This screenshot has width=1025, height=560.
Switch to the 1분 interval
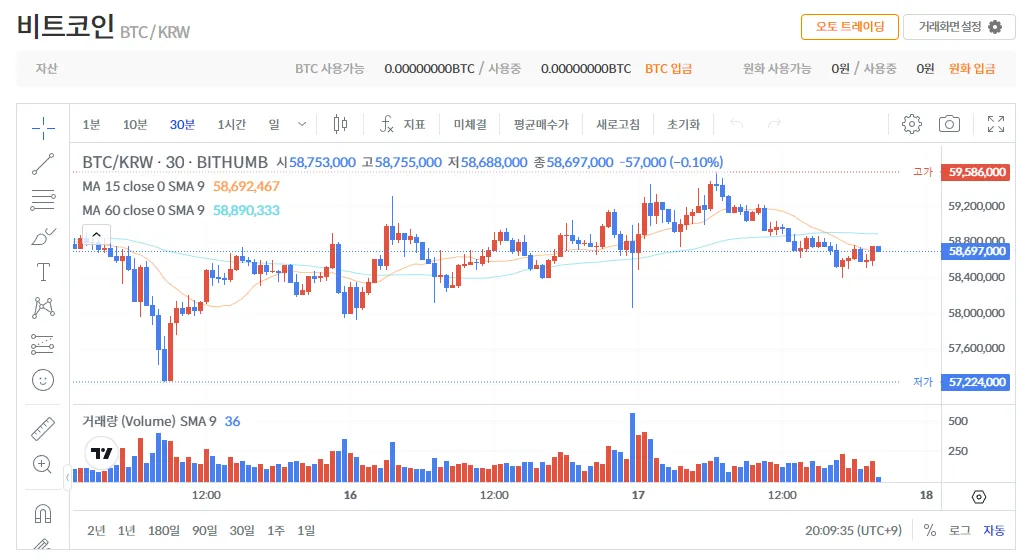[x=92, y=124]
